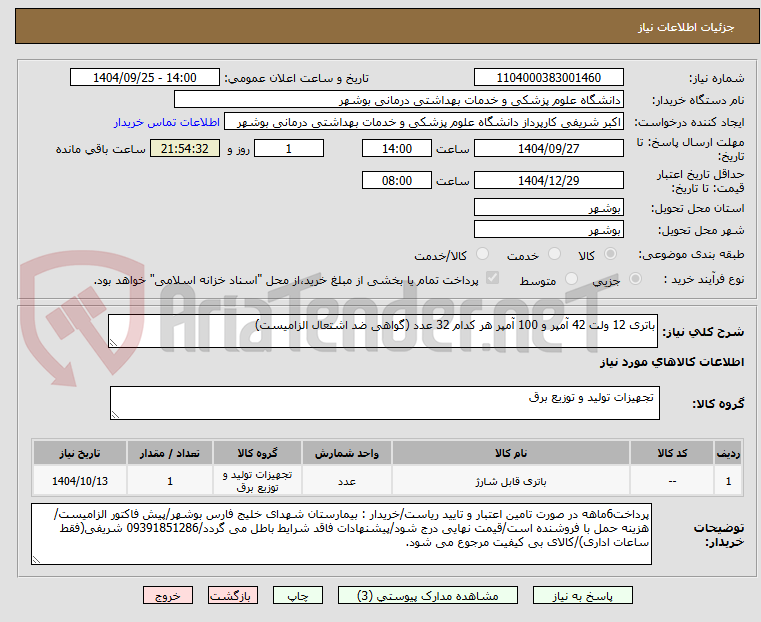Screen dimensions: 761x622
Task: Click the description box resize handle
Action: (x=113, y=343)
